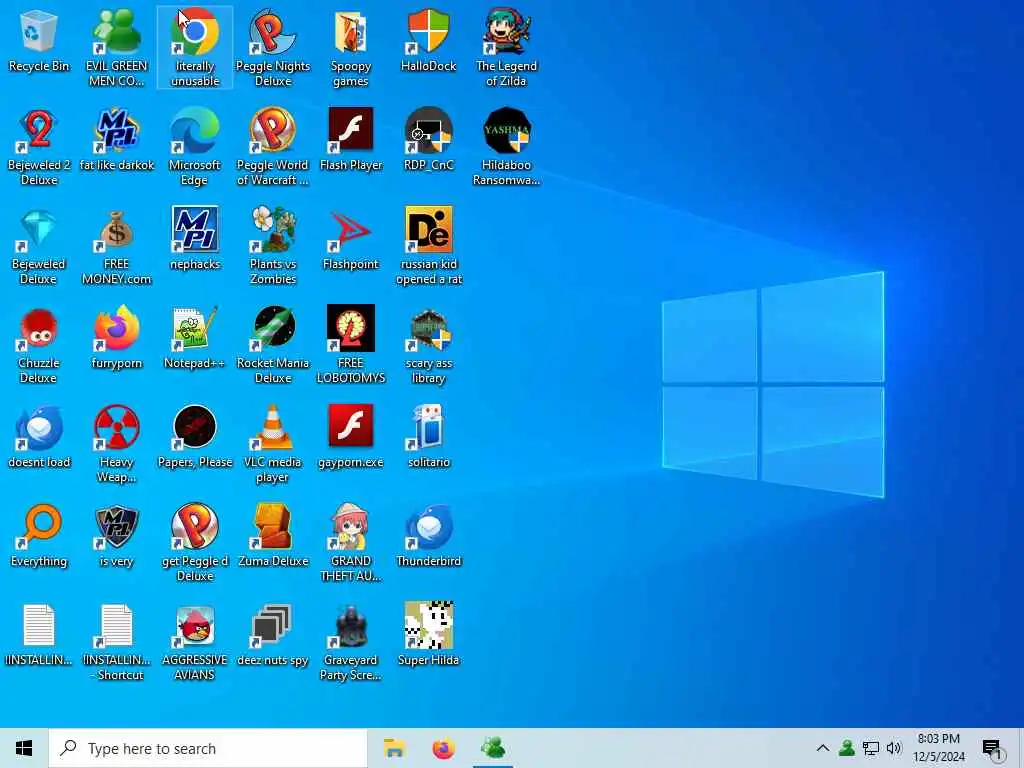1024x768 pixels.
Task: Open the volume control in tray
Action: pos(894,748)
